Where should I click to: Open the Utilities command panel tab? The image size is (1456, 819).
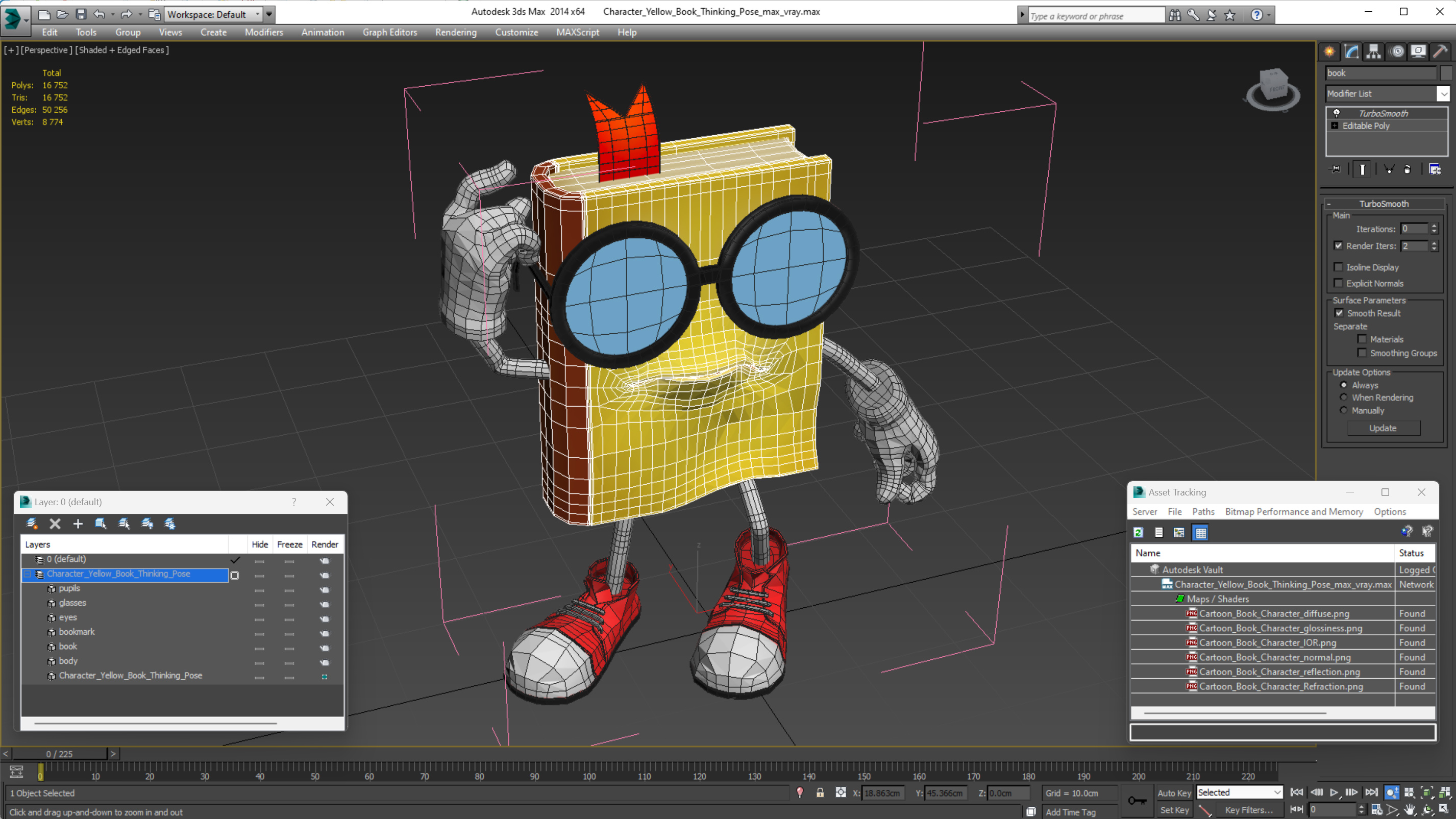[x=1440, y=52]
